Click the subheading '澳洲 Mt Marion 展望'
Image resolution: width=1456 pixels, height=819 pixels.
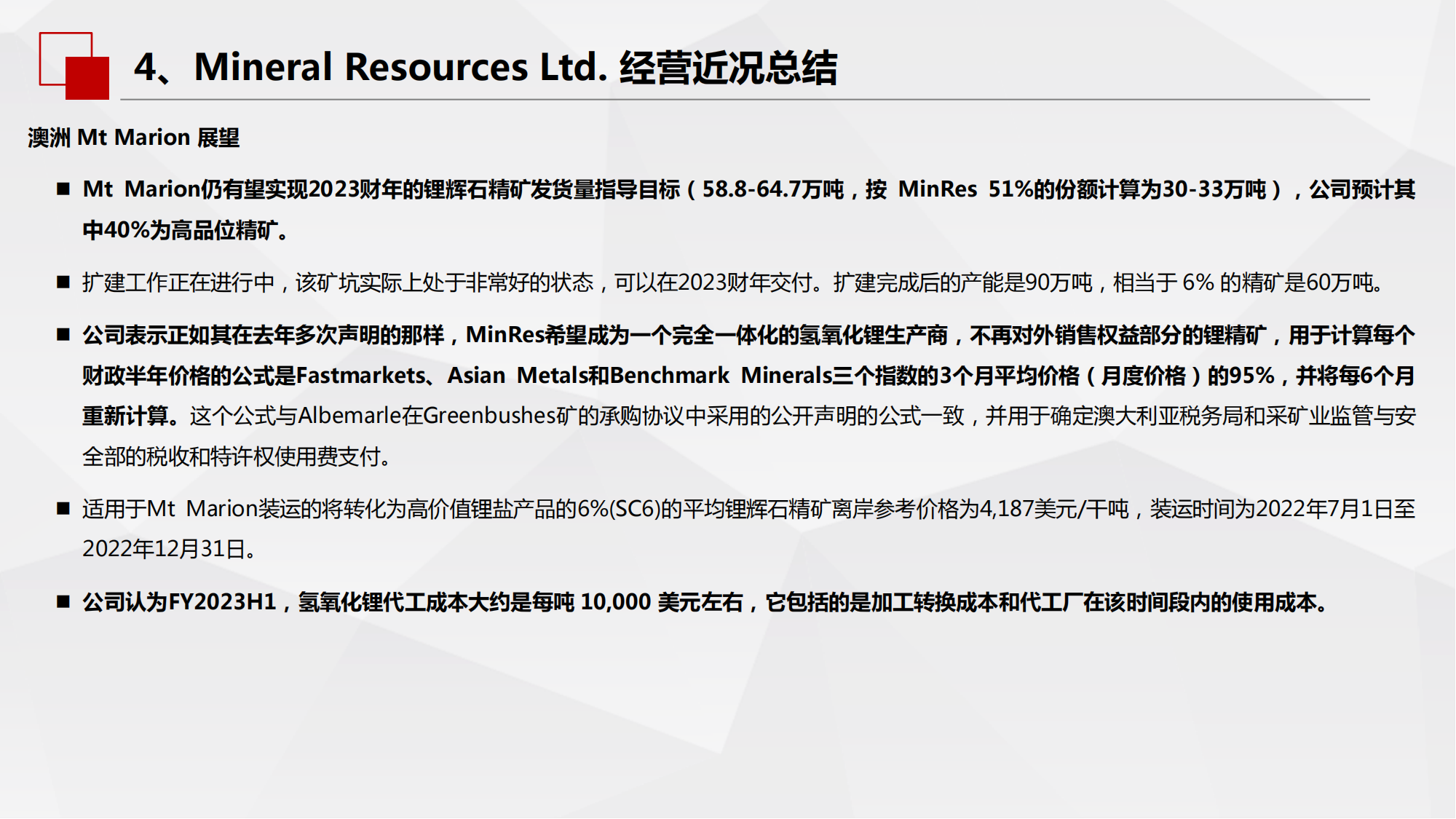(x=134, y=137)
